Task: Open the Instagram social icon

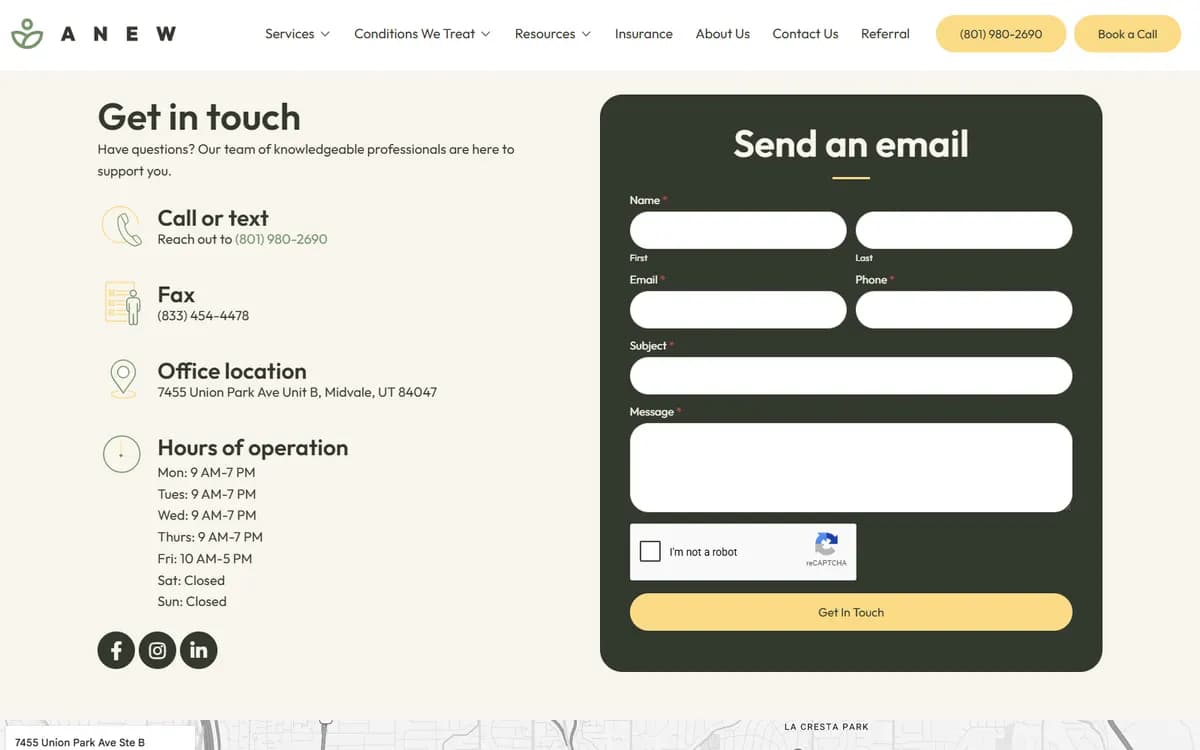Action: pos(157,650)
